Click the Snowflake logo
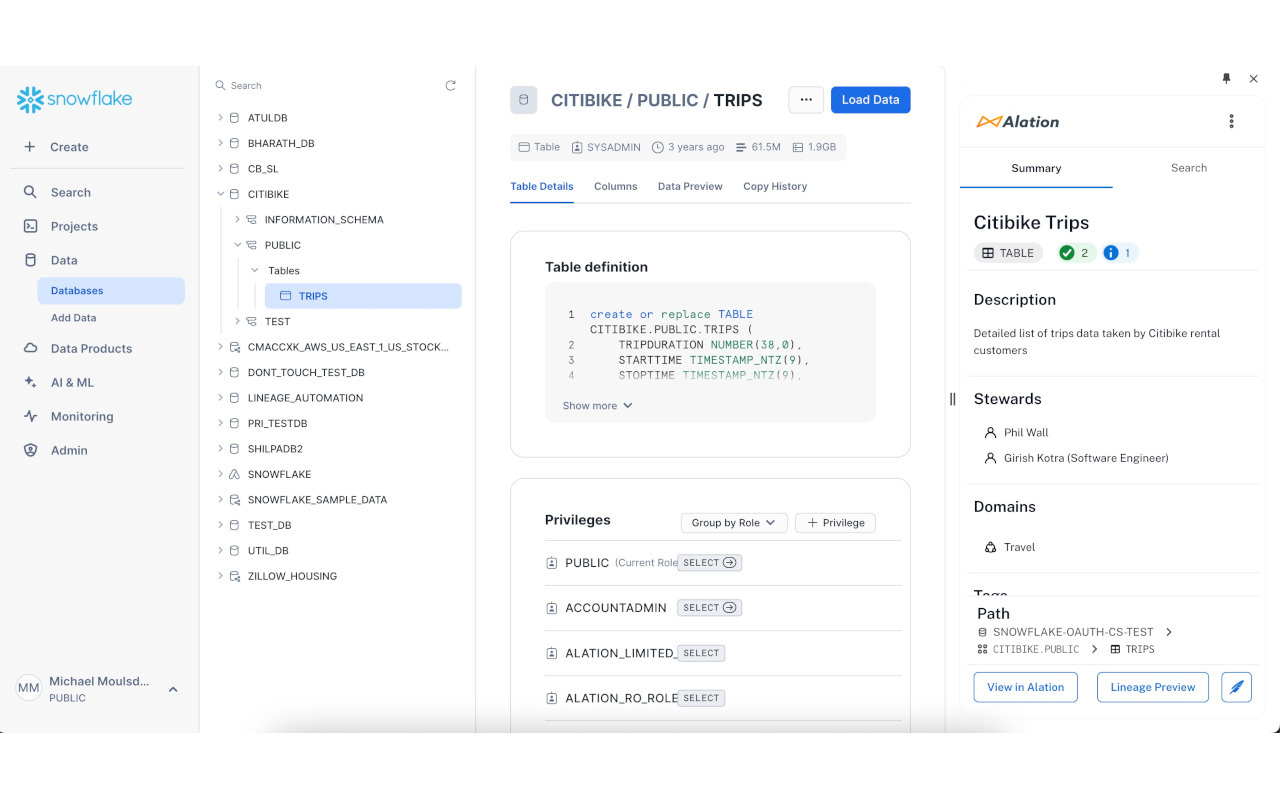The image size is (1280, 800). click(x=75, y=99)
